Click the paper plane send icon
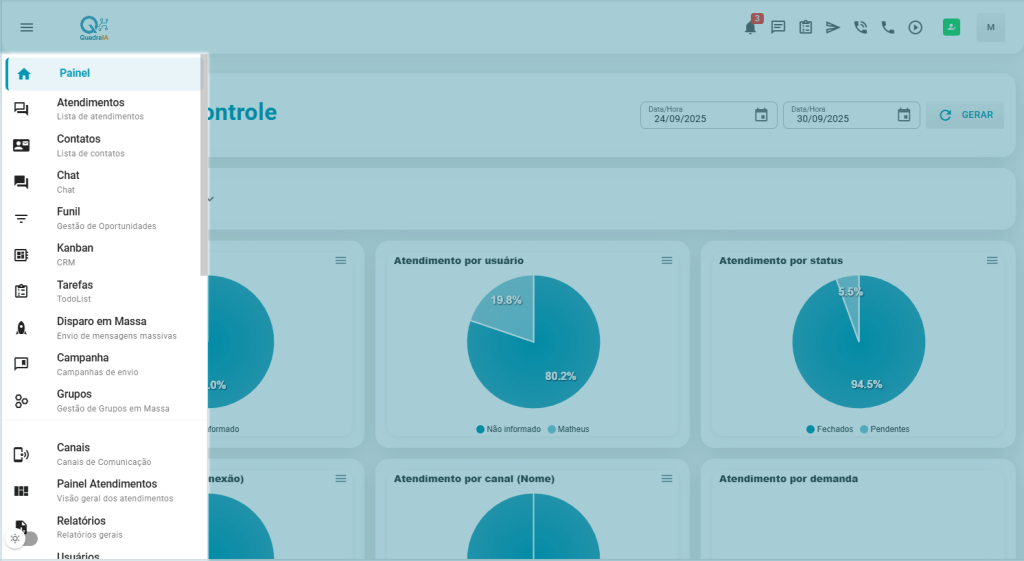 coord(832,27)
